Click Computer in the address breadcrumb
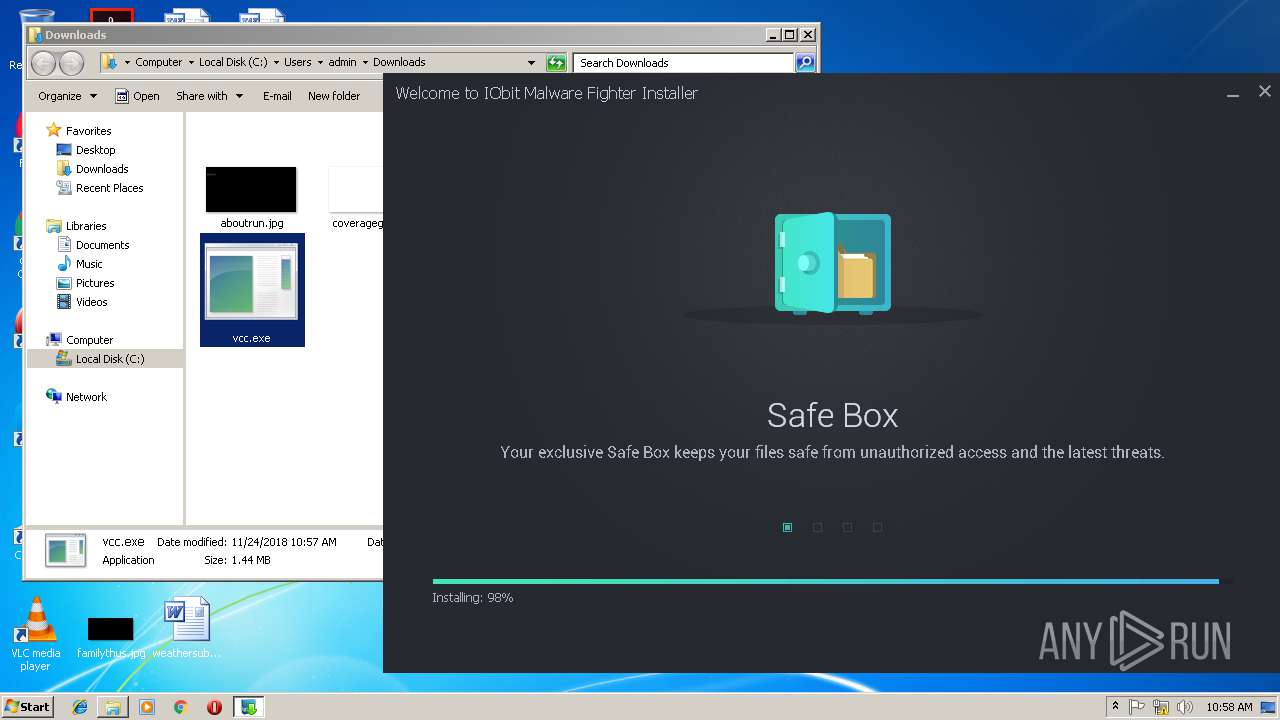The image size is (1280, 720). coord(159,62)
